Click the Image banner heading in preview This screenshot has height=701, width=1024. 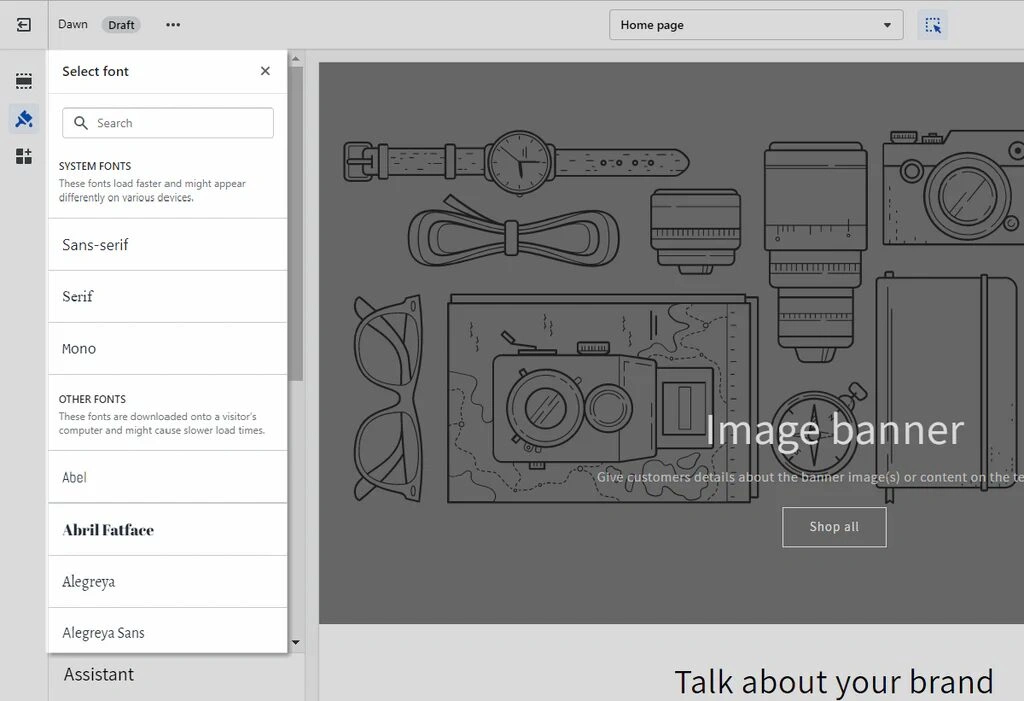click(x=834, y=430)
